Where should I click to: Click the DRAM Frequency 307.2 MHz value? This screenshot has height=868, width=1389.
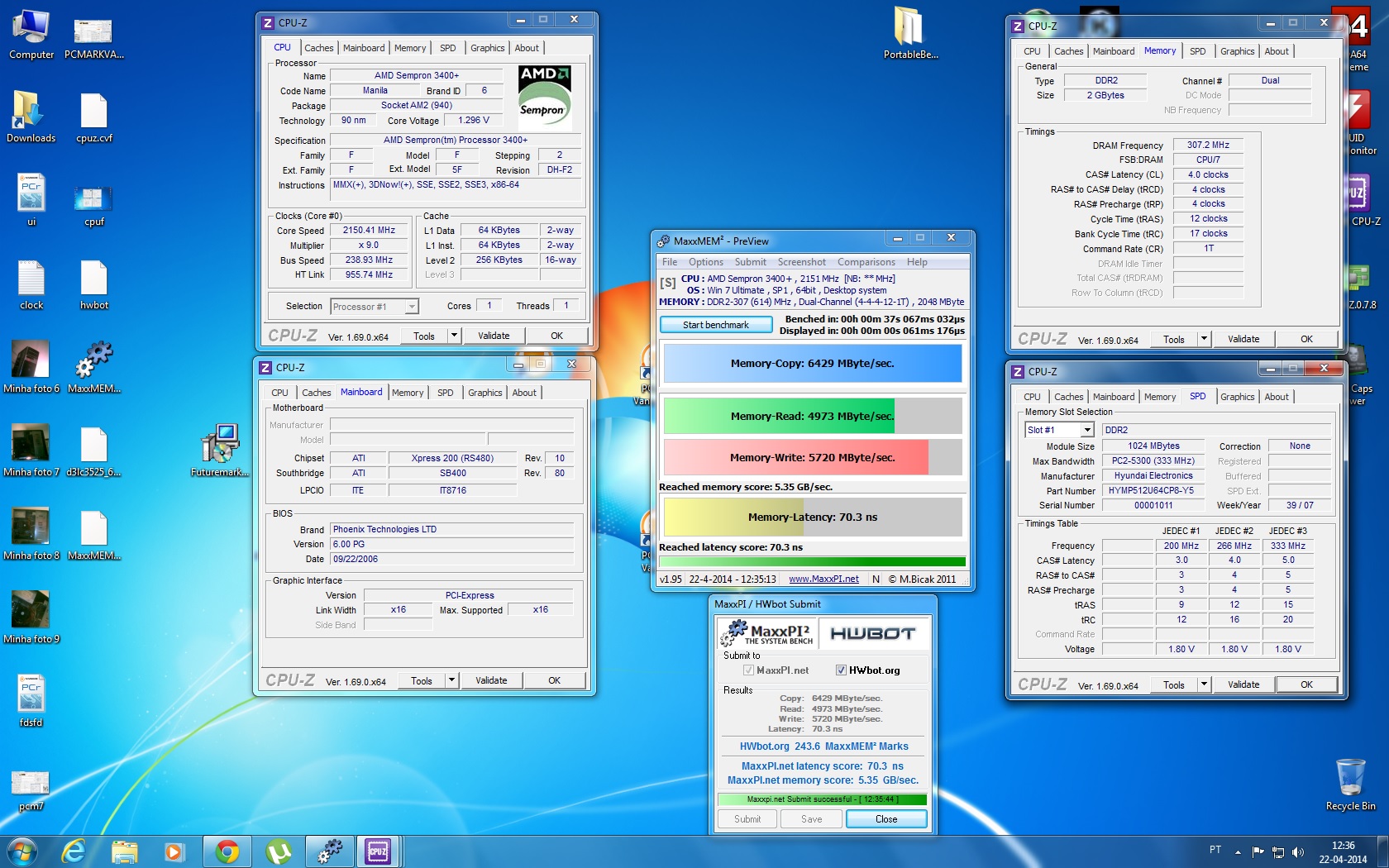[x=1208, y=145]
